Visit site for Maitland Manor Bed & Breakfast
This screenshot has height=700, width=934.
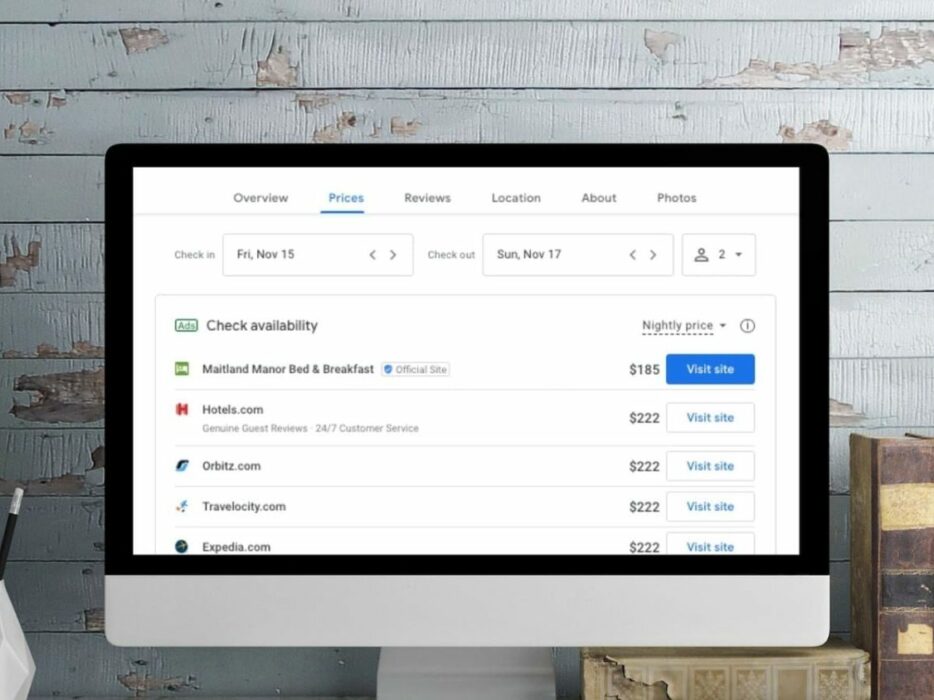pyautogui.click(x=710, y=369)
